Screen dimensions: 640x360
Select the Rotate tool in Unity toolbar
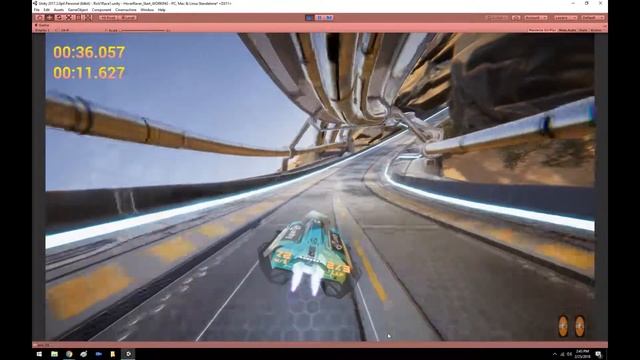(59, 18)
